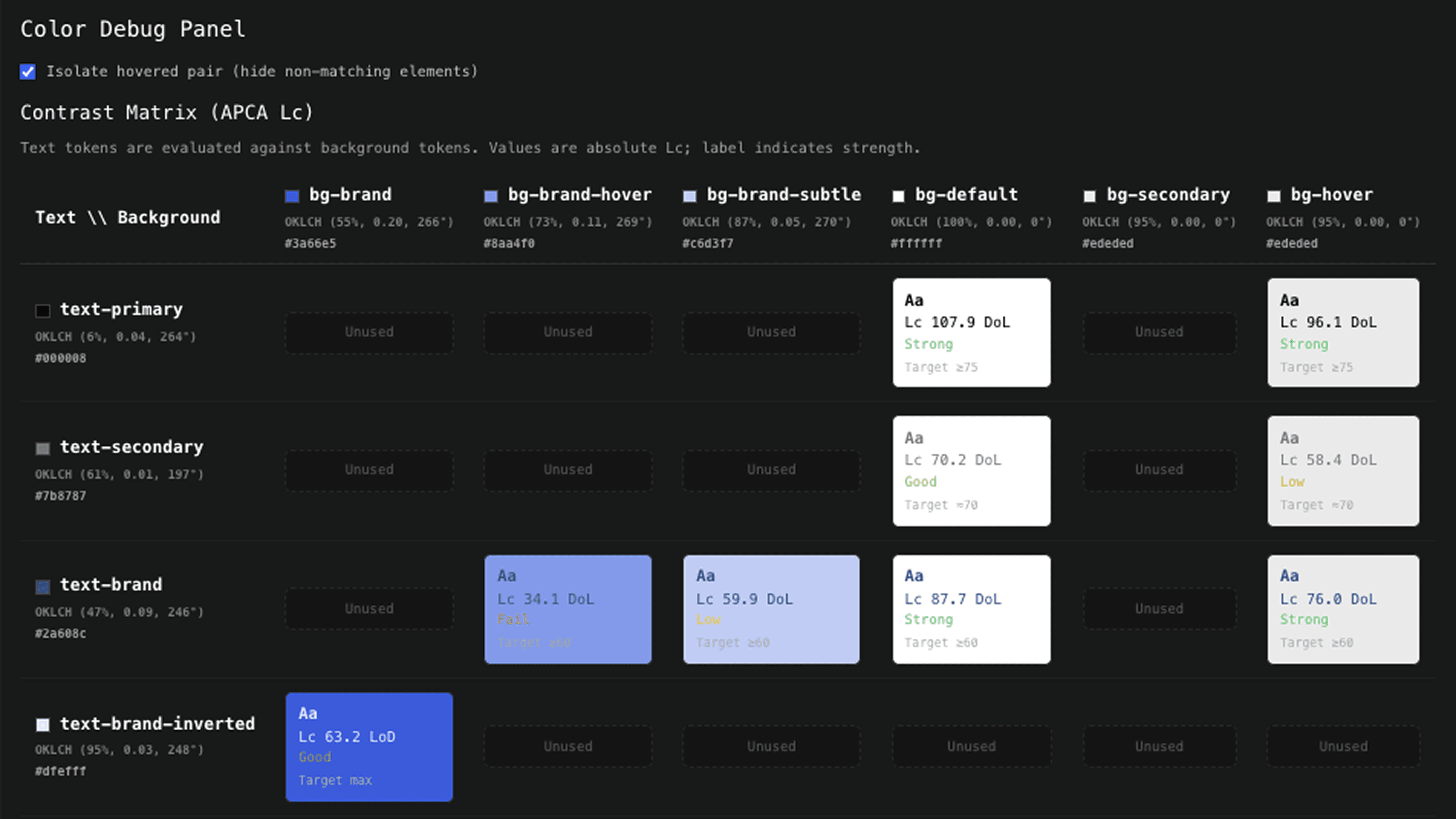1456x819 pixels.
Task: Disable Isolate hovered pair option
Action: pos(27,71)
